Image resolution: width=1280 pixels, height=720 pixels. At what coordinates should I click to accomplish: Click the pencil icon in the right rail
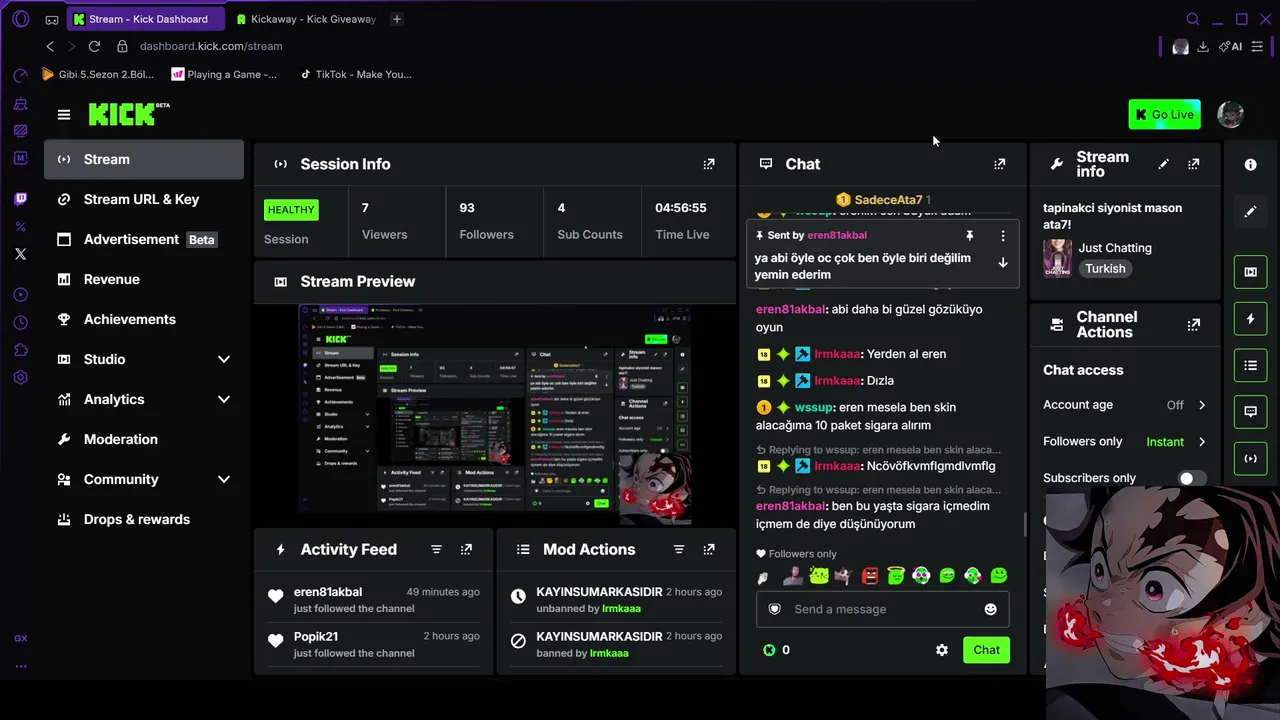(x=1250, y=212)
